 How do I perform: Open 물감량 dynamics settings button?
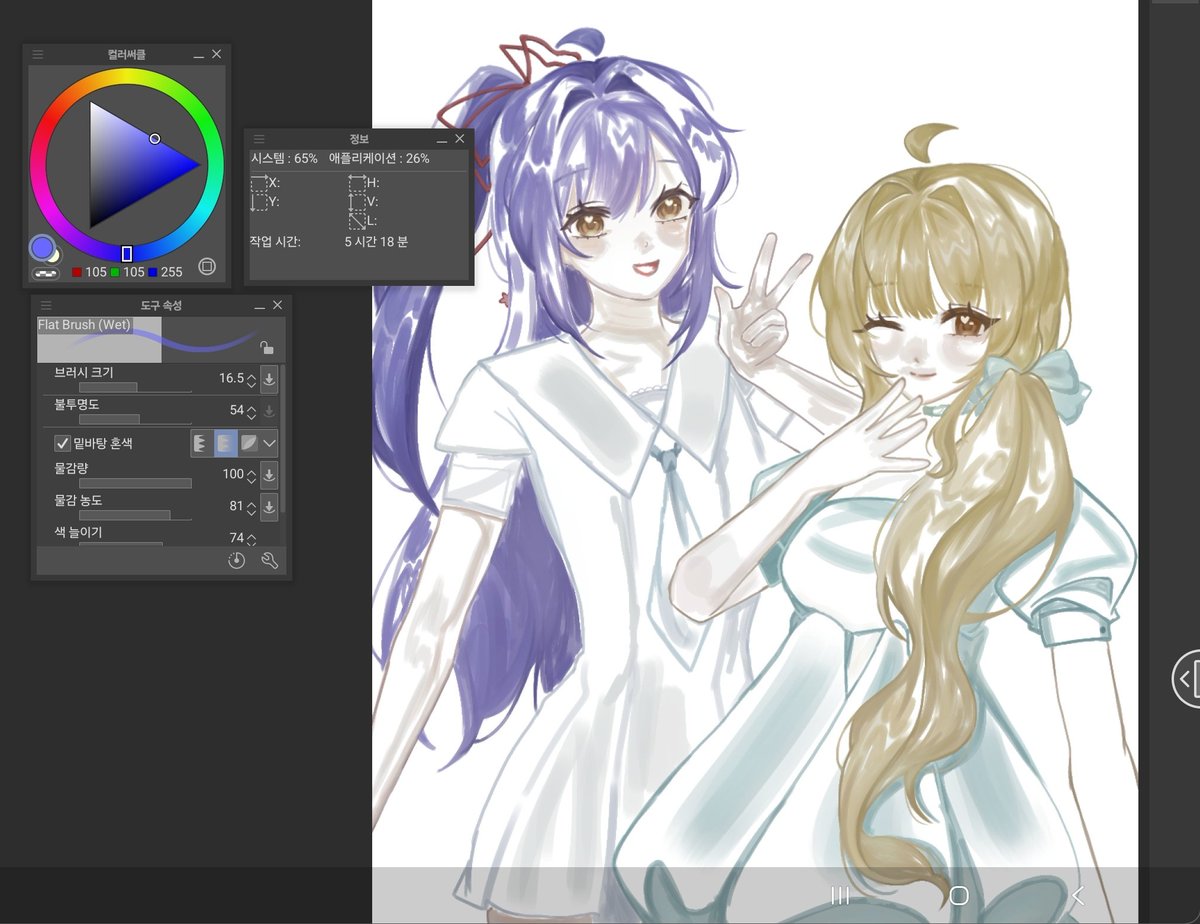[x=269, y=475]
